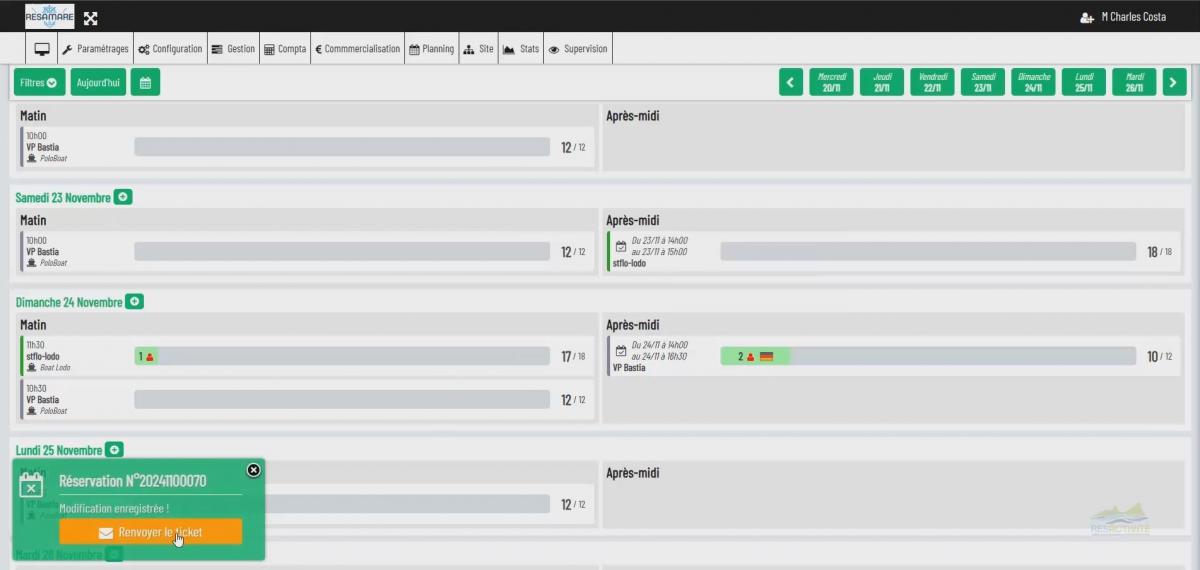
Task: Open the Planning menu
Action: [x=431, y=49]
